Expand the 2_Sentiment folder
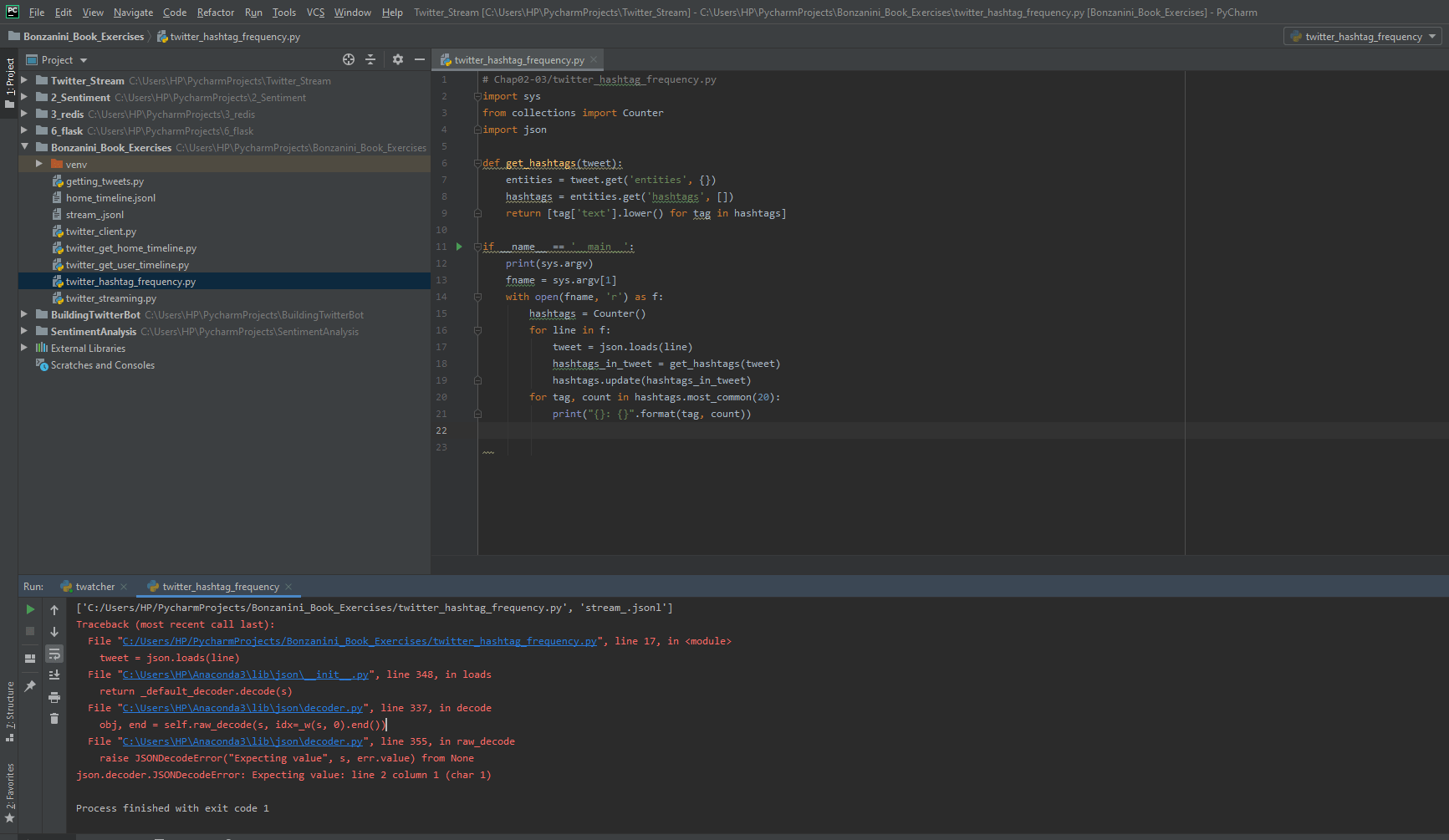The image size is (1449, 840). pyautogui.click(x=24, y=97)
